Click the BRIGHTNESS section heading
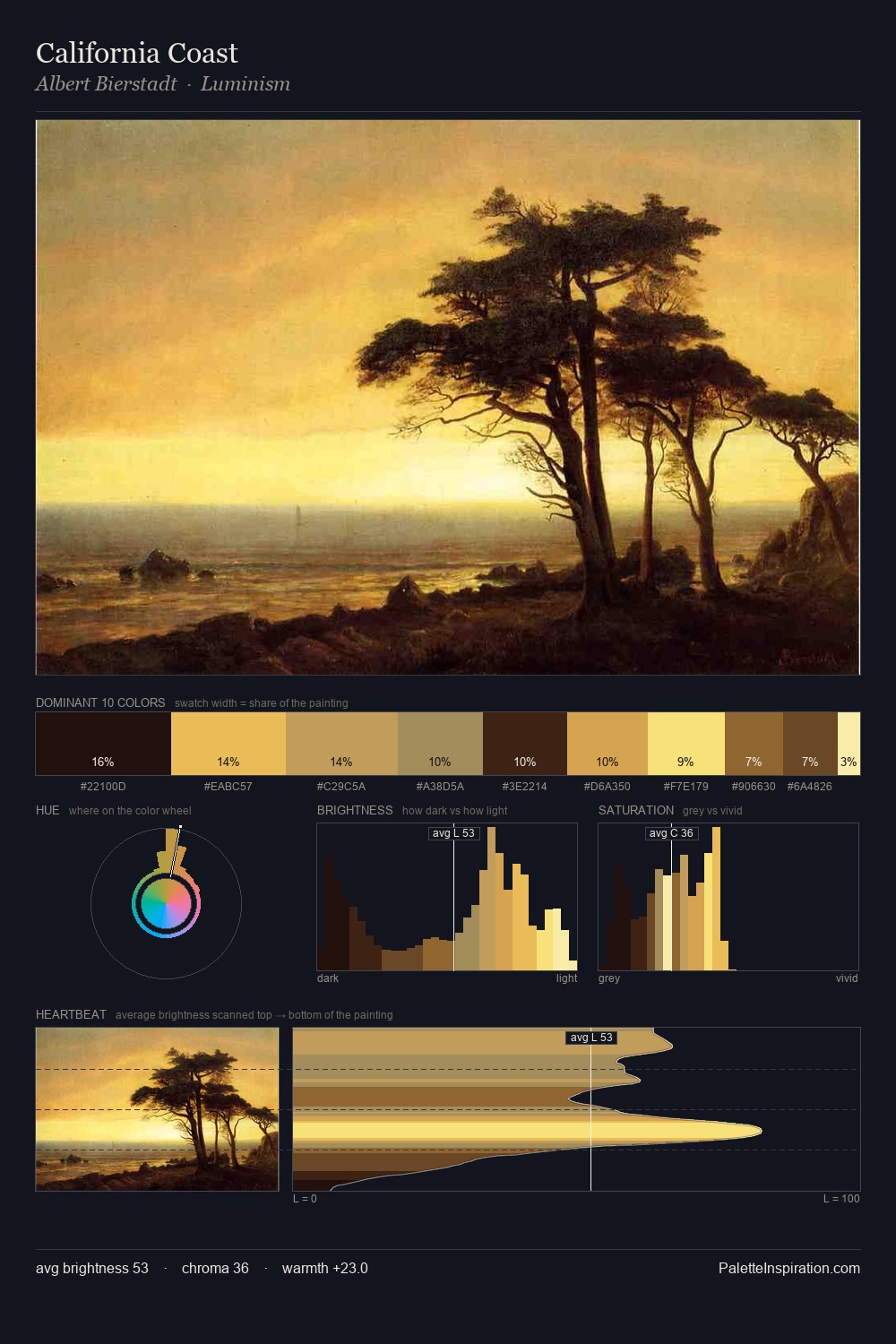Screen dimensions: 896x1344 [x=355, y=810]
